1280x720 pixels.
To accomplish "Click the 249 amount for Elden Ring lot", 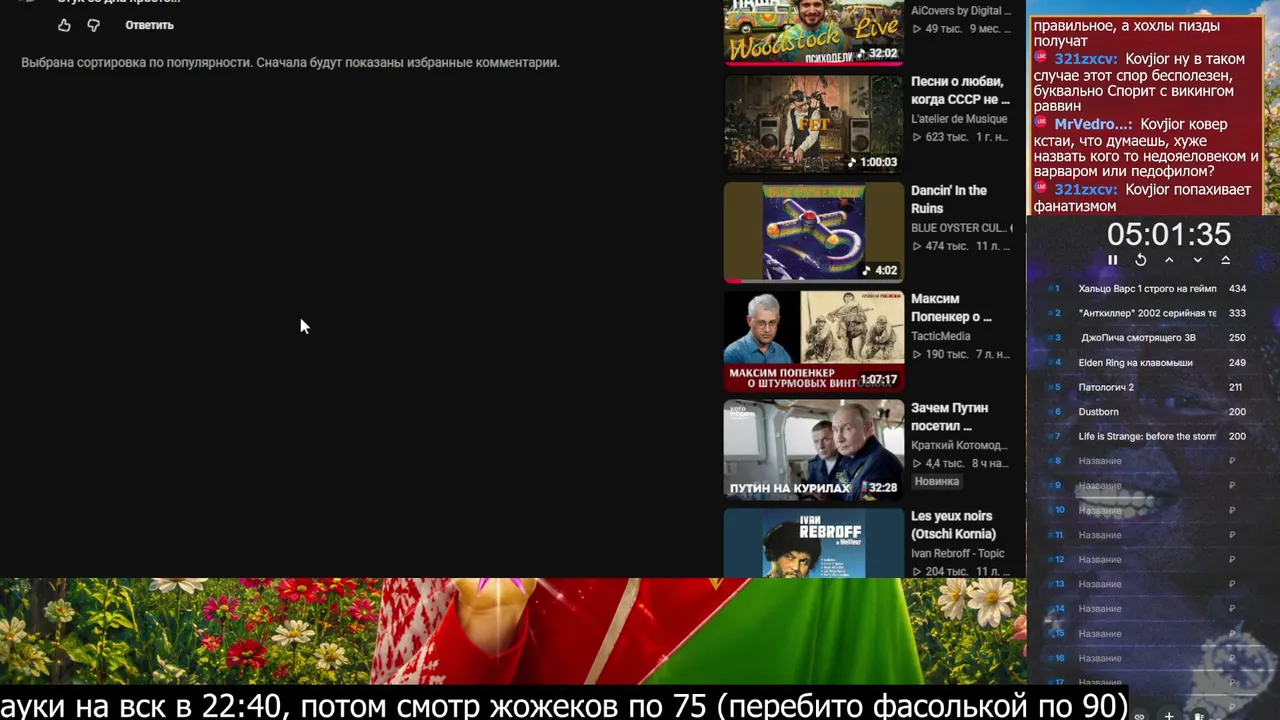I will (1237, 363).
